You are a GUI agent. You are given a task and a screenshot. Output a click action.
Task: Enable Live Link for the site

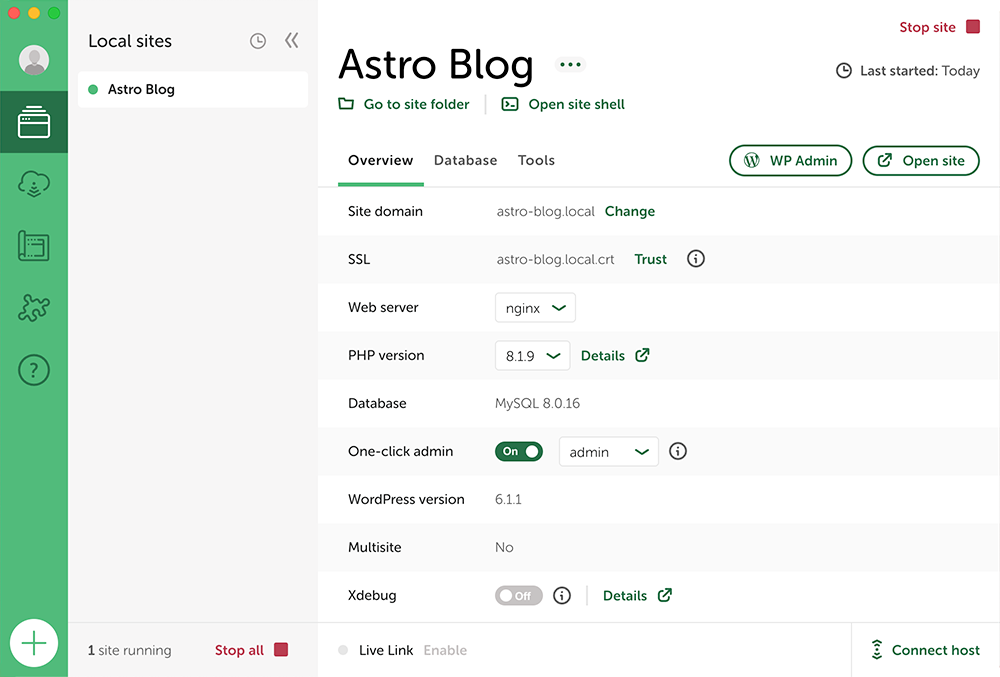pos(445,649)
